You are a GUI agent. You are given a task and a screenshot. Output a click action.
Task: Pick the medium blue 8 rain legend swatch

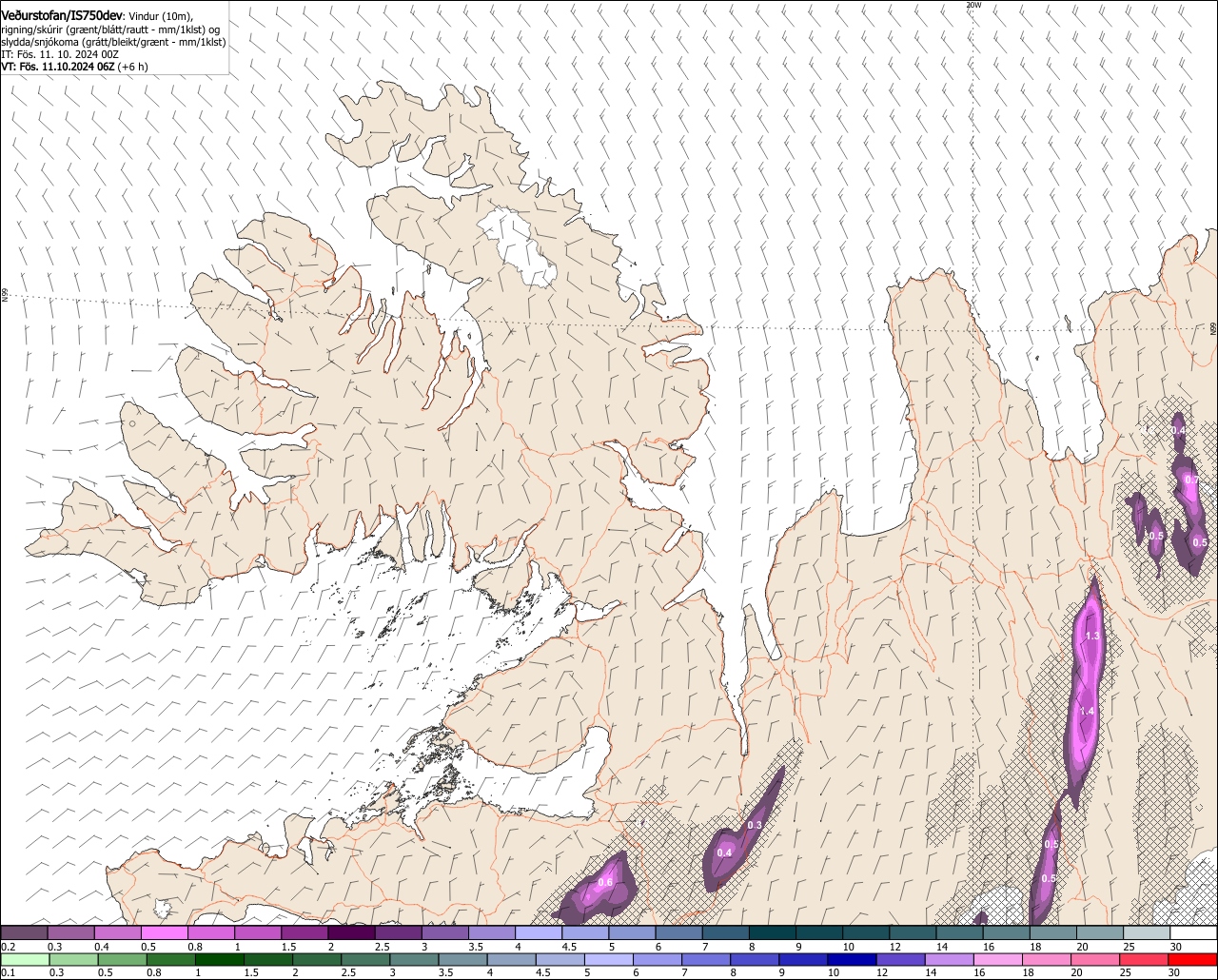(756, 959)
